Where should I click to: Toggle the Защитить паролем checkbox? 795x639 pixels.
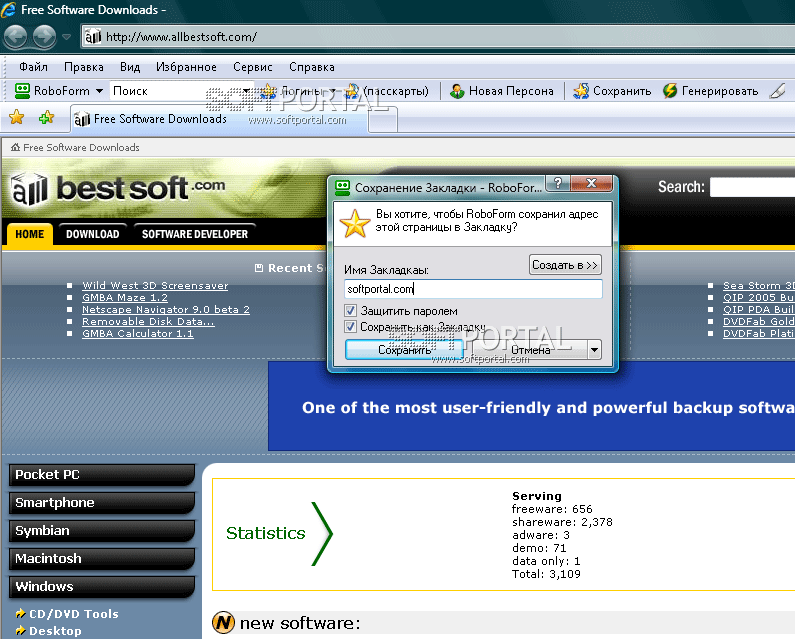pos(350,311)
